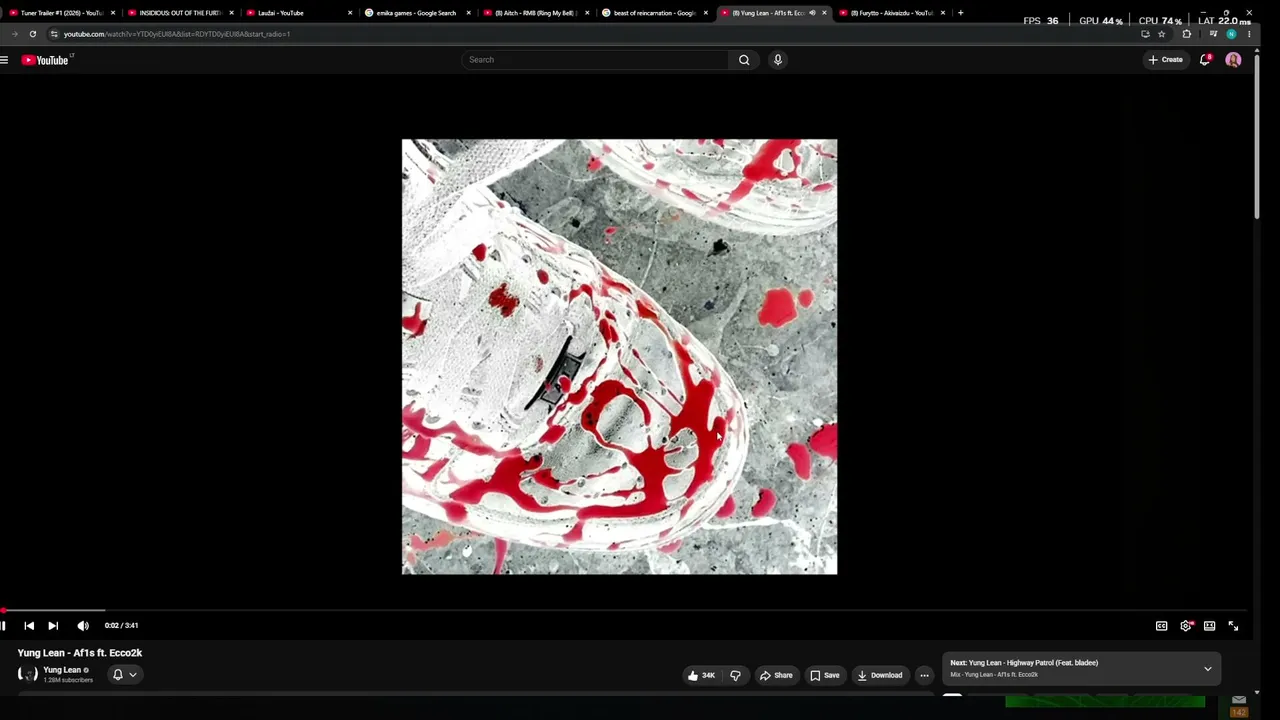This screenshot has height=720, width=1280.
Task: Skip to the next video
Action: (53, 626)
